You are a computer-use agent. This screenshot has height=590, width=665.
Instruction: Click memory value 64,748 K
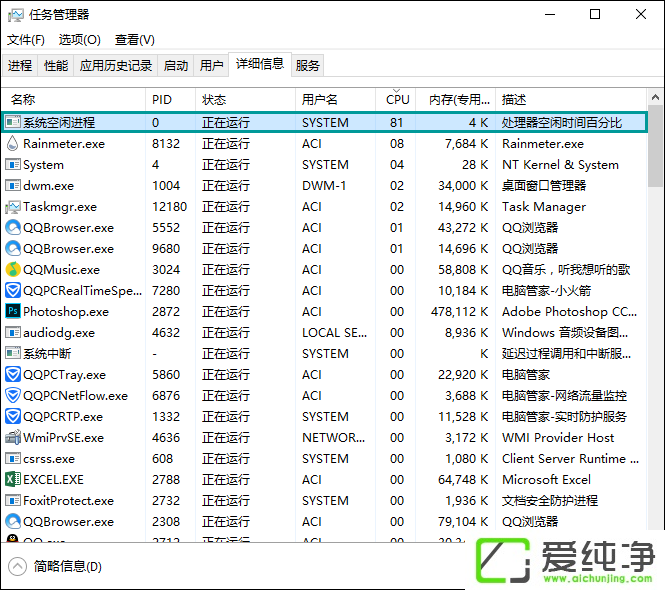(x=463, y=480)
